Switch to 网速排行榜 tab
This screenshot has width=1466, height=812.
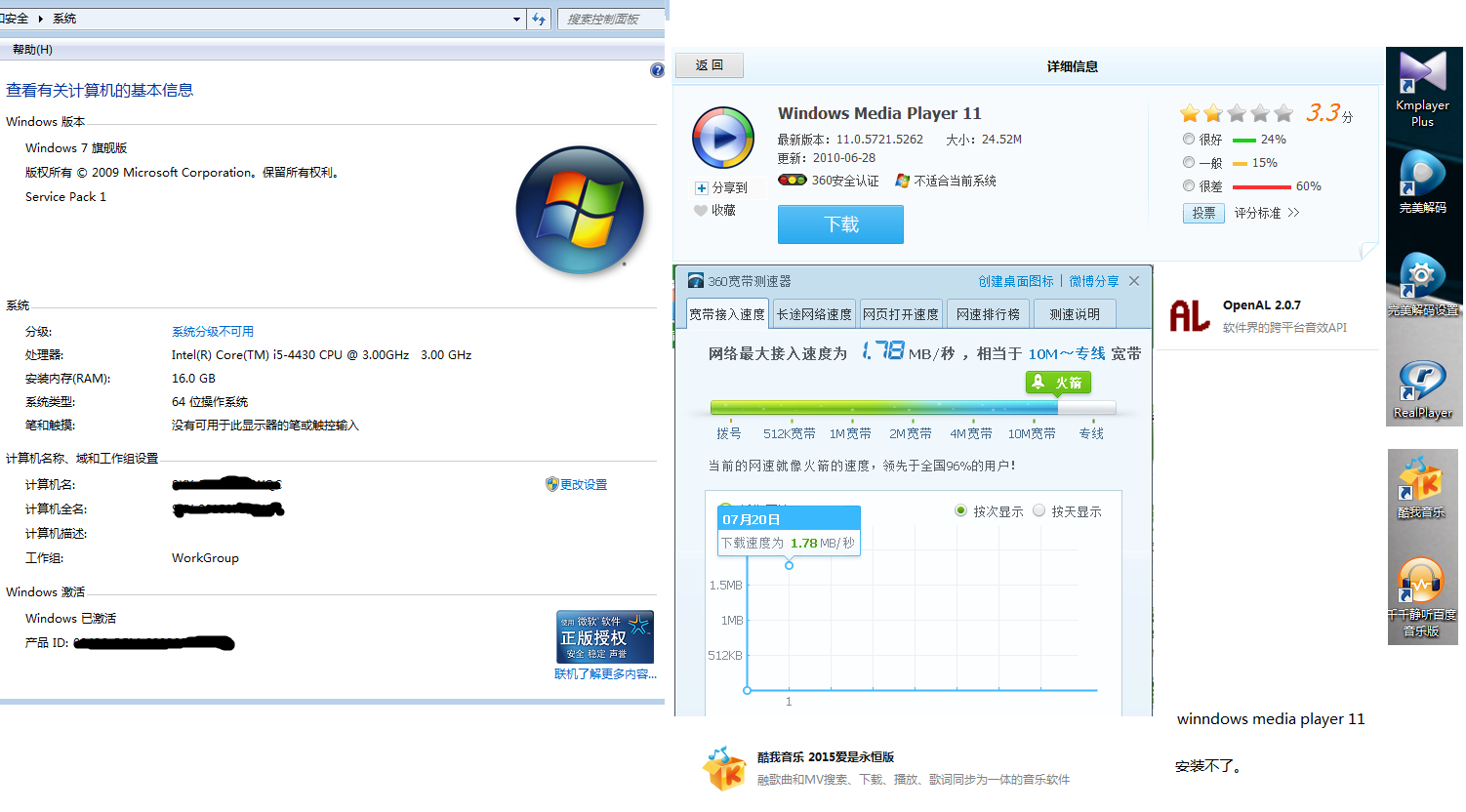coord(988,314)
